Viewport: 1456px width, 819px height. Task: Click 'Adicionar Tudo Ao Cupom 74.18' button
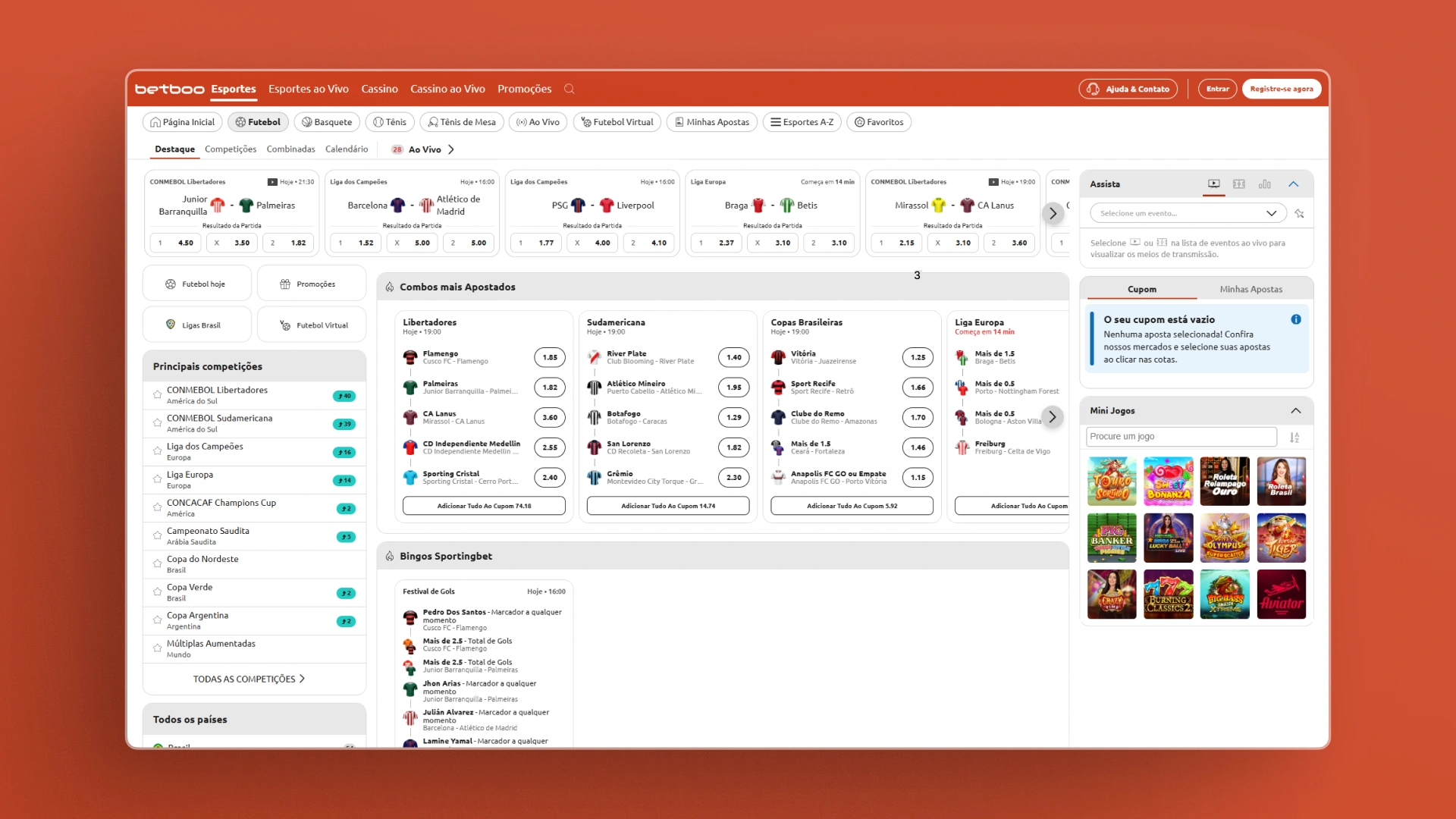484,506
